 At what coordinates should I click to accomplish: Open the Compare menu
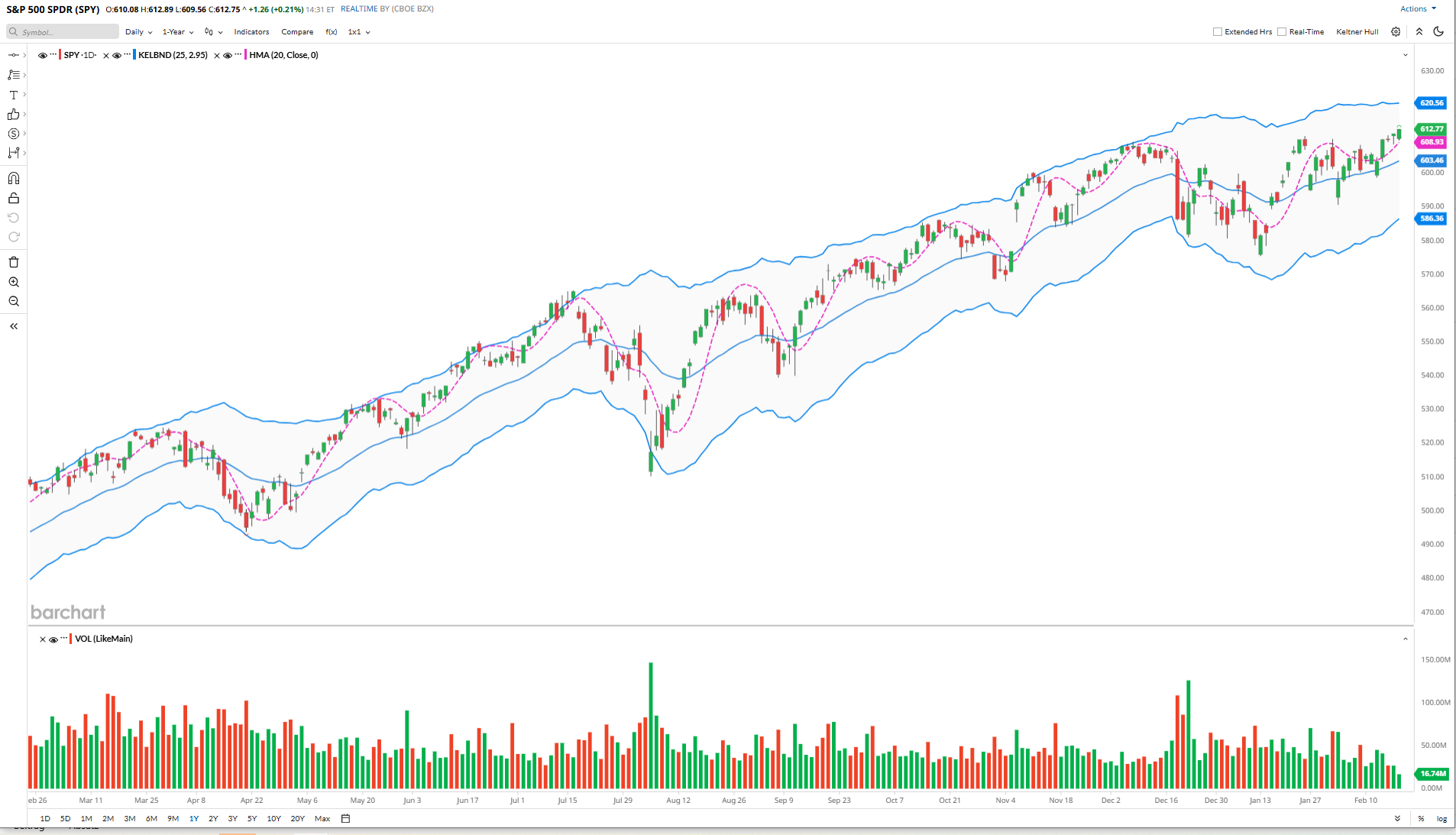(x=297, y=32)
